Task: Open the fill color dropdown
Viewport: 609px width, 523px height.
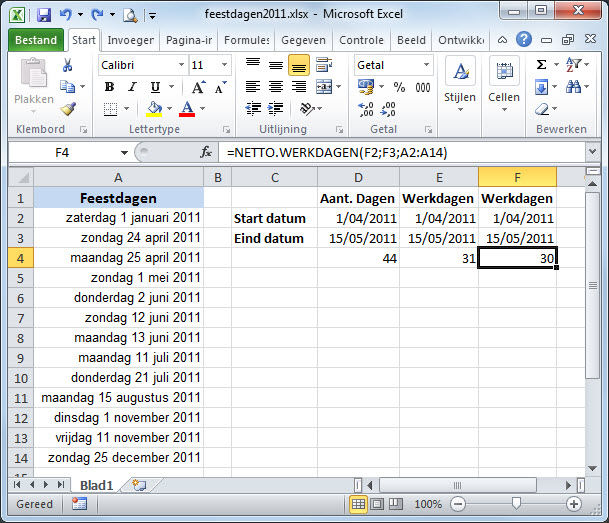Action: click(169, 108)
